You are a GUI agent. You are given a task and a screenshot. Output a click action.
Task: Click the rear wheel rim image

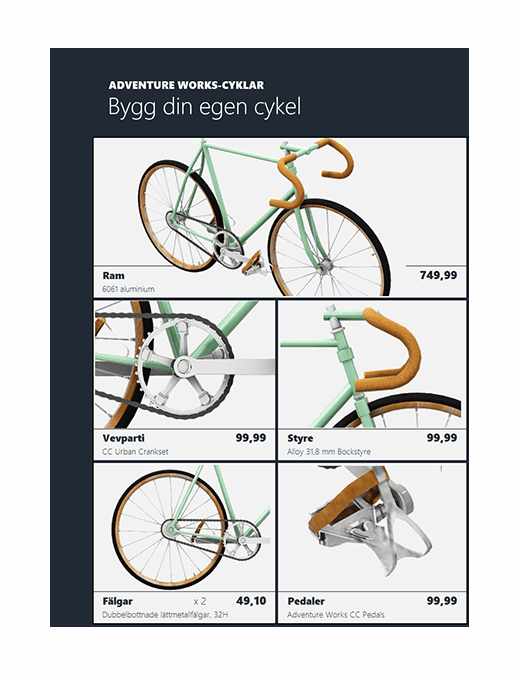click(x=185, y=527)
